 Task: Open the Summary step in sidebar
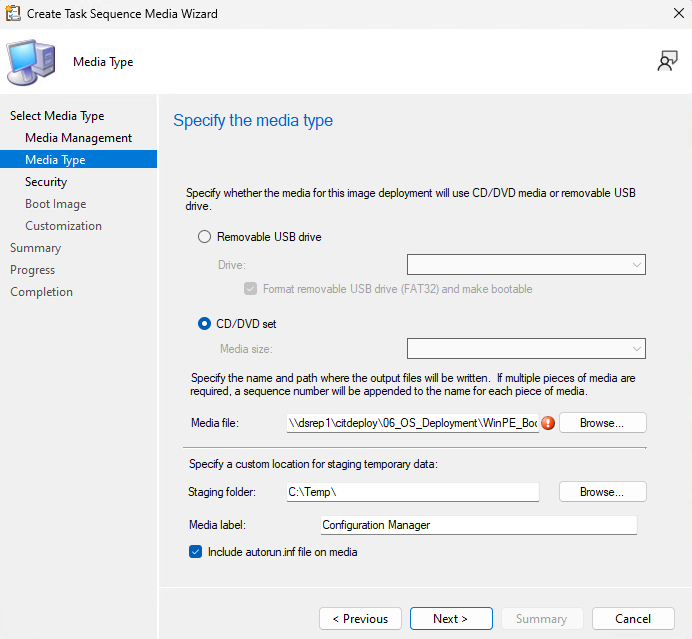click(35, 248)
